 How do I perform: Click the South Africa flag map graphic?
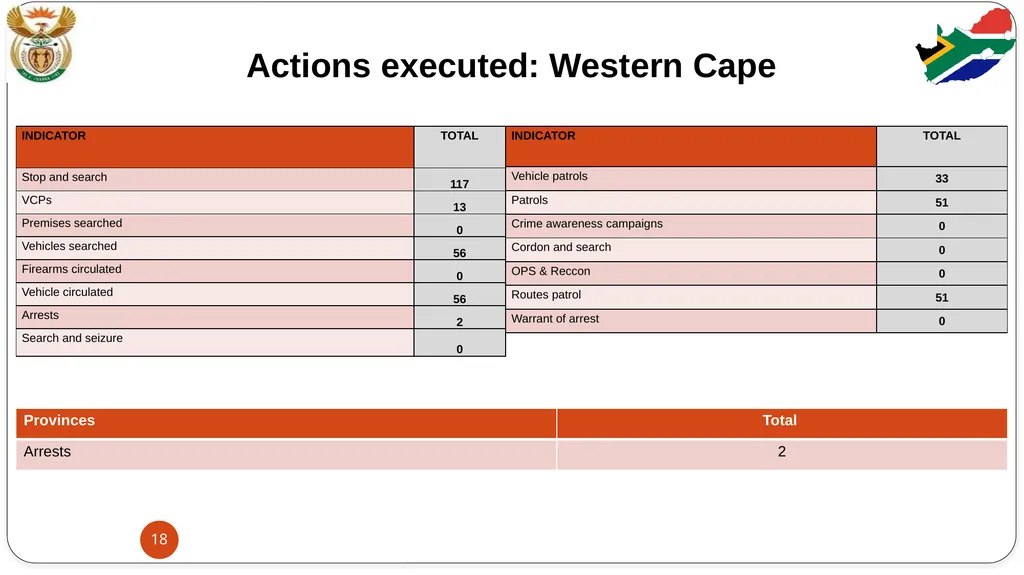pos(965,46)
